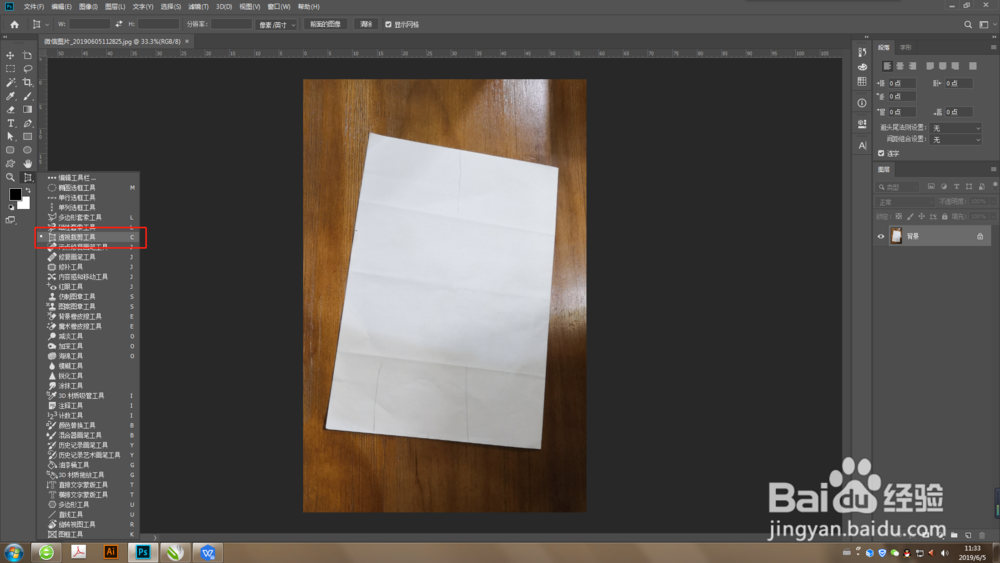The image size is (1000, 563).
Task: Click the Windows Start button
Action: point(14,552)
